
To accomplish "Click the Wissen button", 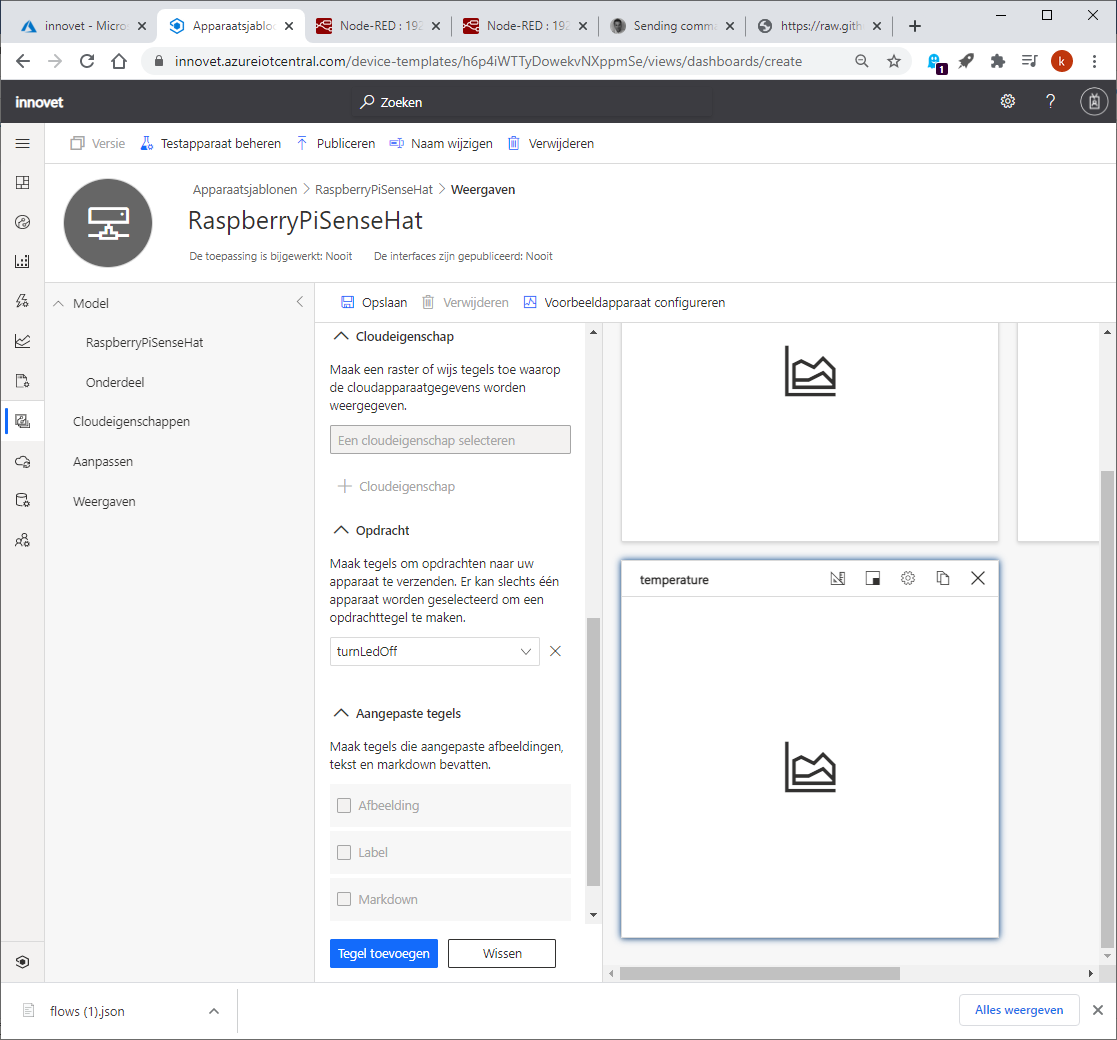I will [x=502, y=954].
